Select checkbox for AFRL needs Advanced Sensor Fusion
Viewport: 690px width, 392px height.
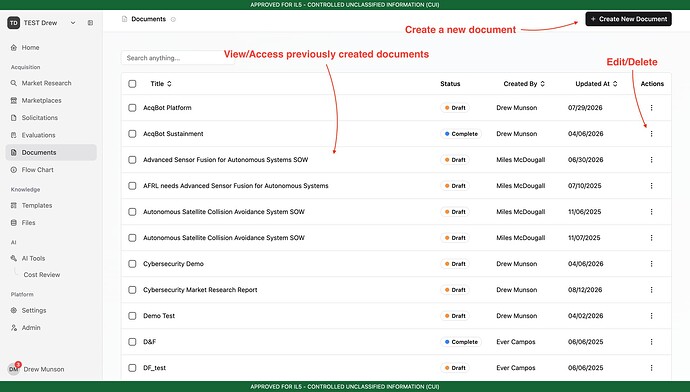point(132,186)
